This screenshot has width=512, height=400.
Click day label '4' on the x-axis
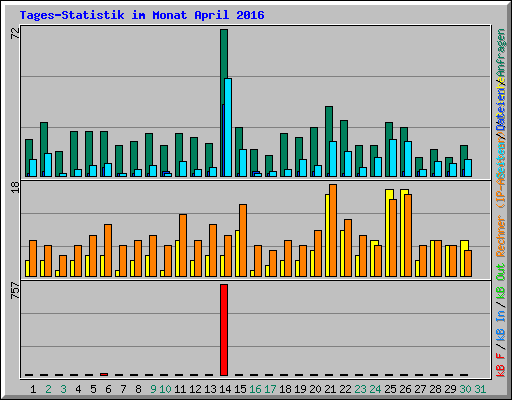click(78, 389)
